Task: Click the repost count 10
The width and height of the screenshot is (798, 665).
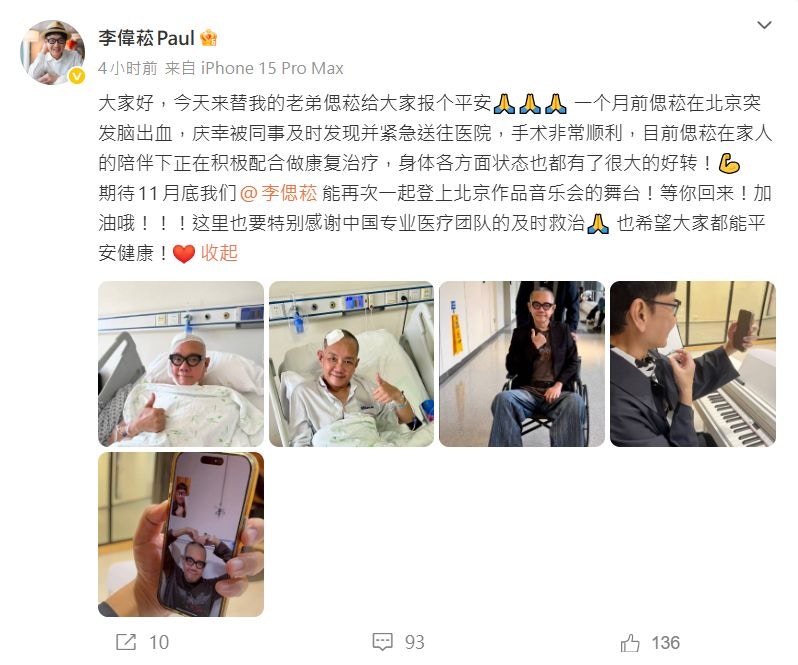Action: tap(159, 643)
